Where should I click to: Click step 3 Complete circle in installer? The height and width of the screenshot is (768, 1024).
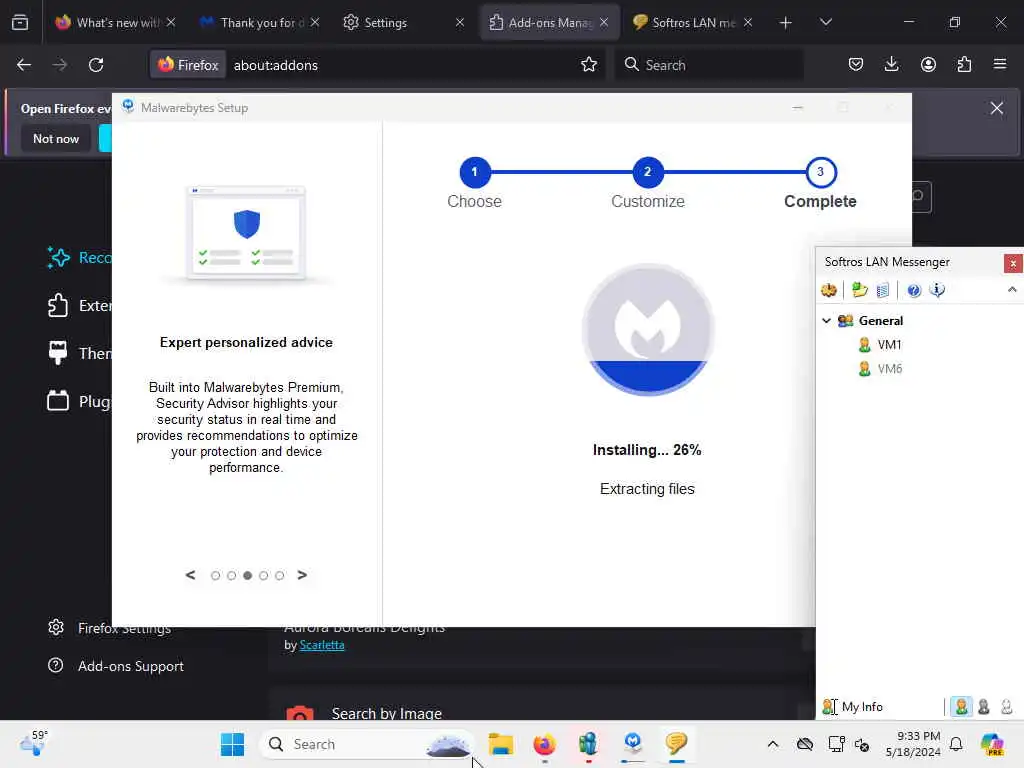(x=820, y=172)
